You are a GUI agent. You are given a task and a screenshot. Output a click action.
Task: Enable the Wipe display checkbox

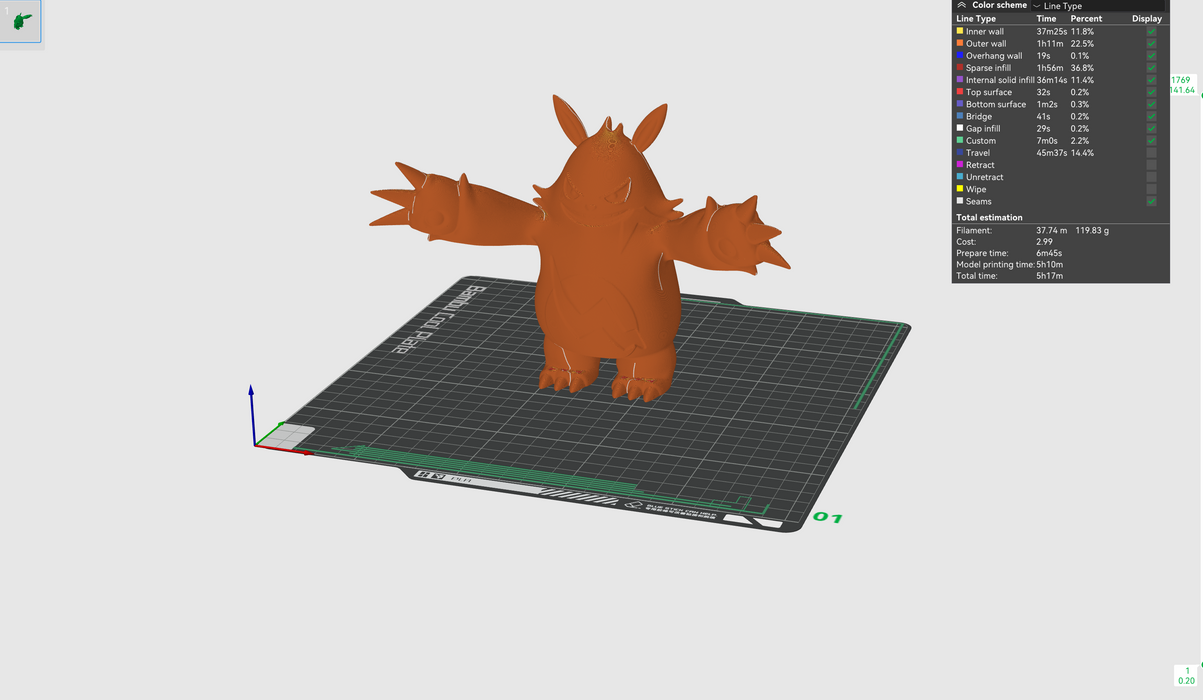coord(1151,189)
